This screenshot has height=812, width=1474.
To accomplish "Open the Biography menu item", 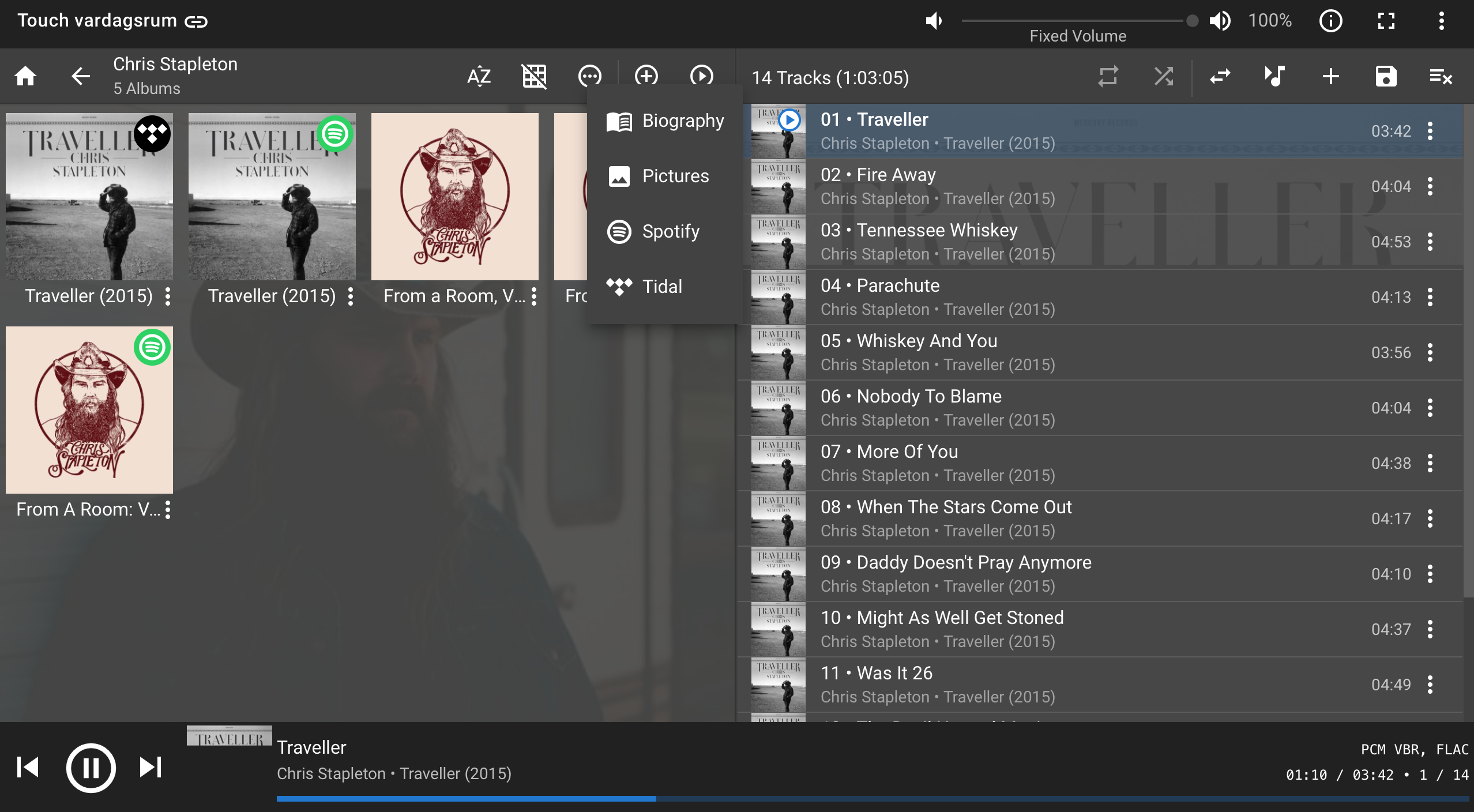I will pyautogui.click(x=665, y=121).
